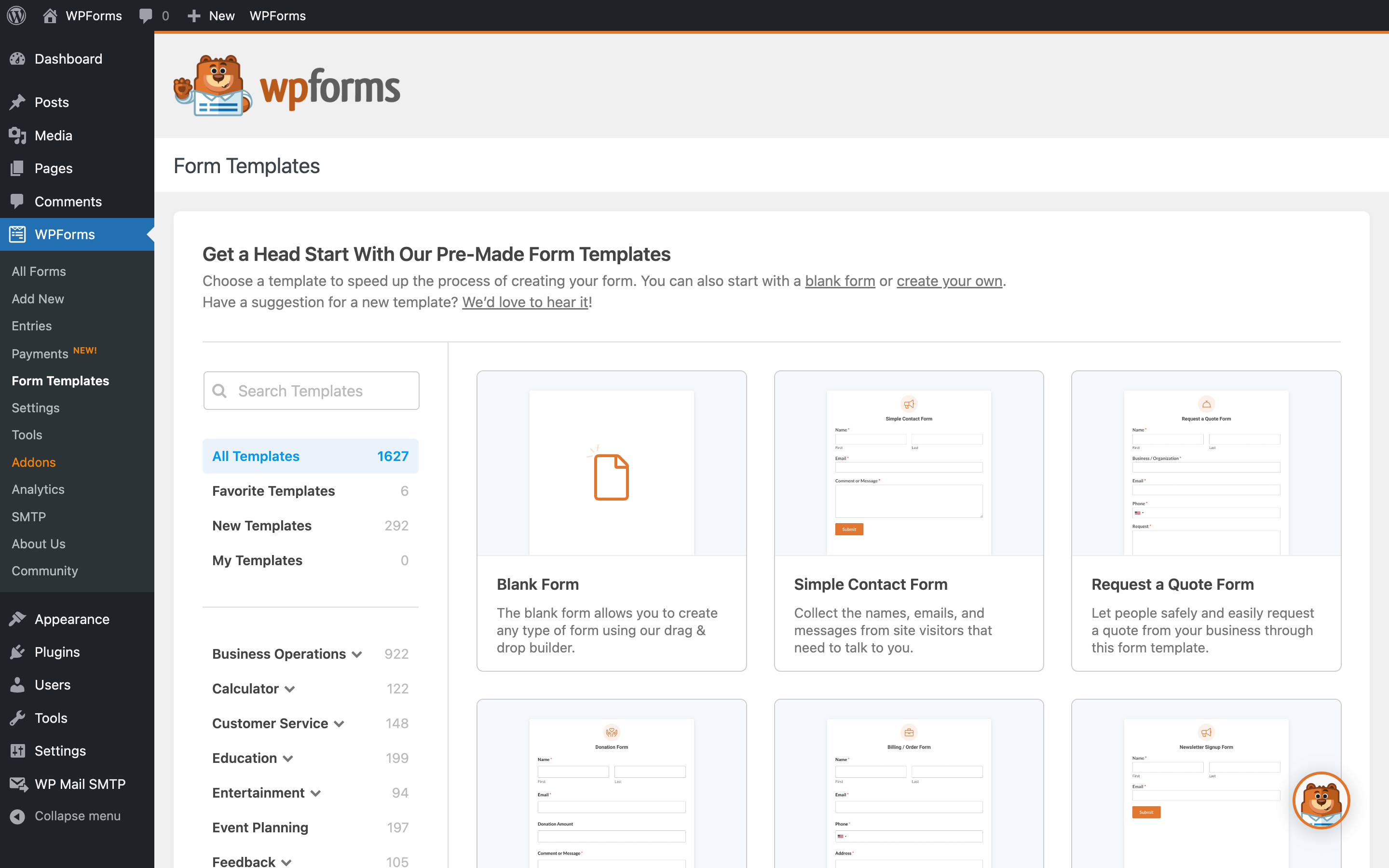Select the Appearance paintbrush icon
This screenshot has width=1389, height=868.
[18, 619]
